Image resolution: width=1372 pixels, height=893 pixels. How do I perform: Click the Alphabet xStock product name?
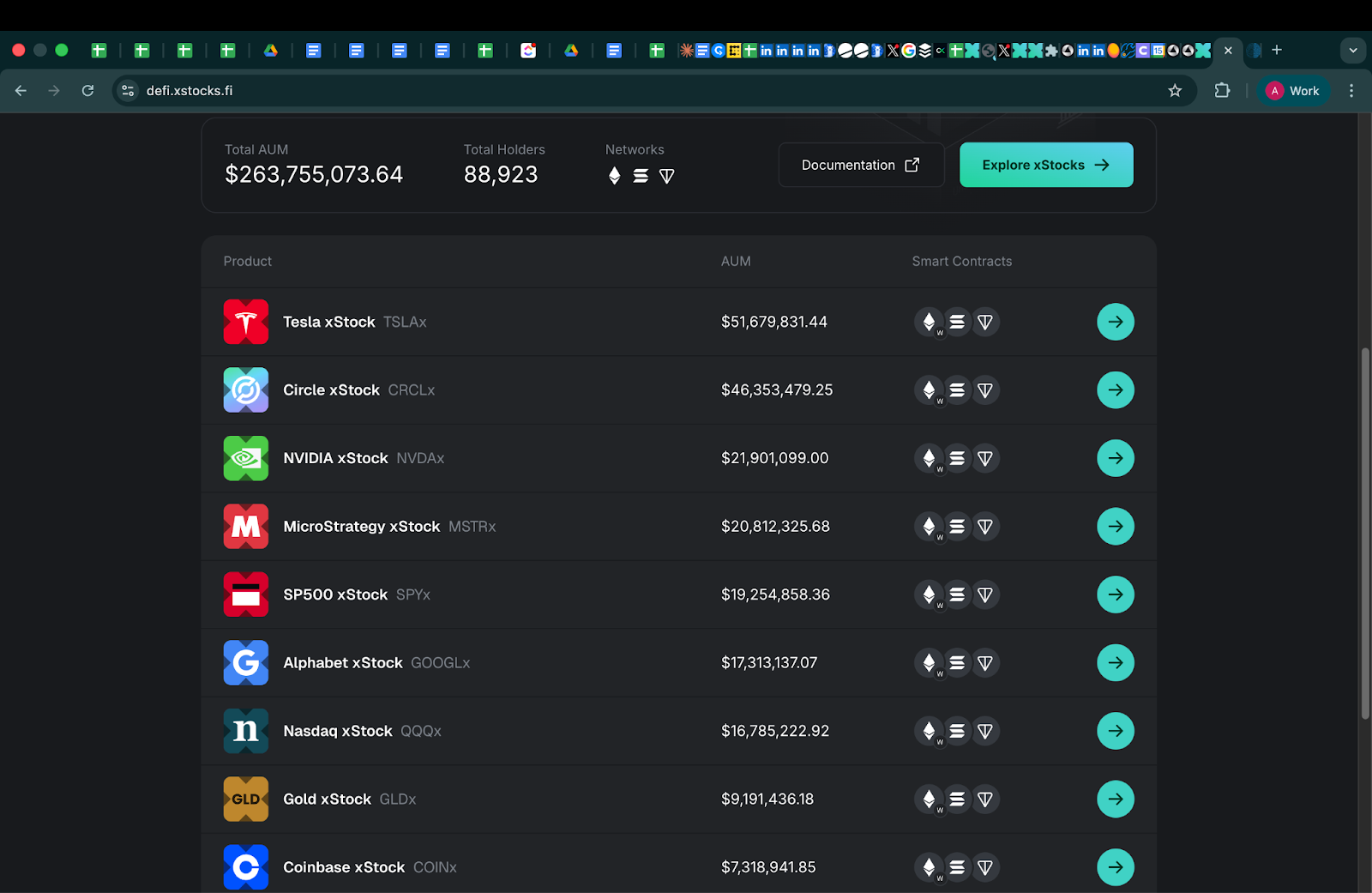pos(343,662)
